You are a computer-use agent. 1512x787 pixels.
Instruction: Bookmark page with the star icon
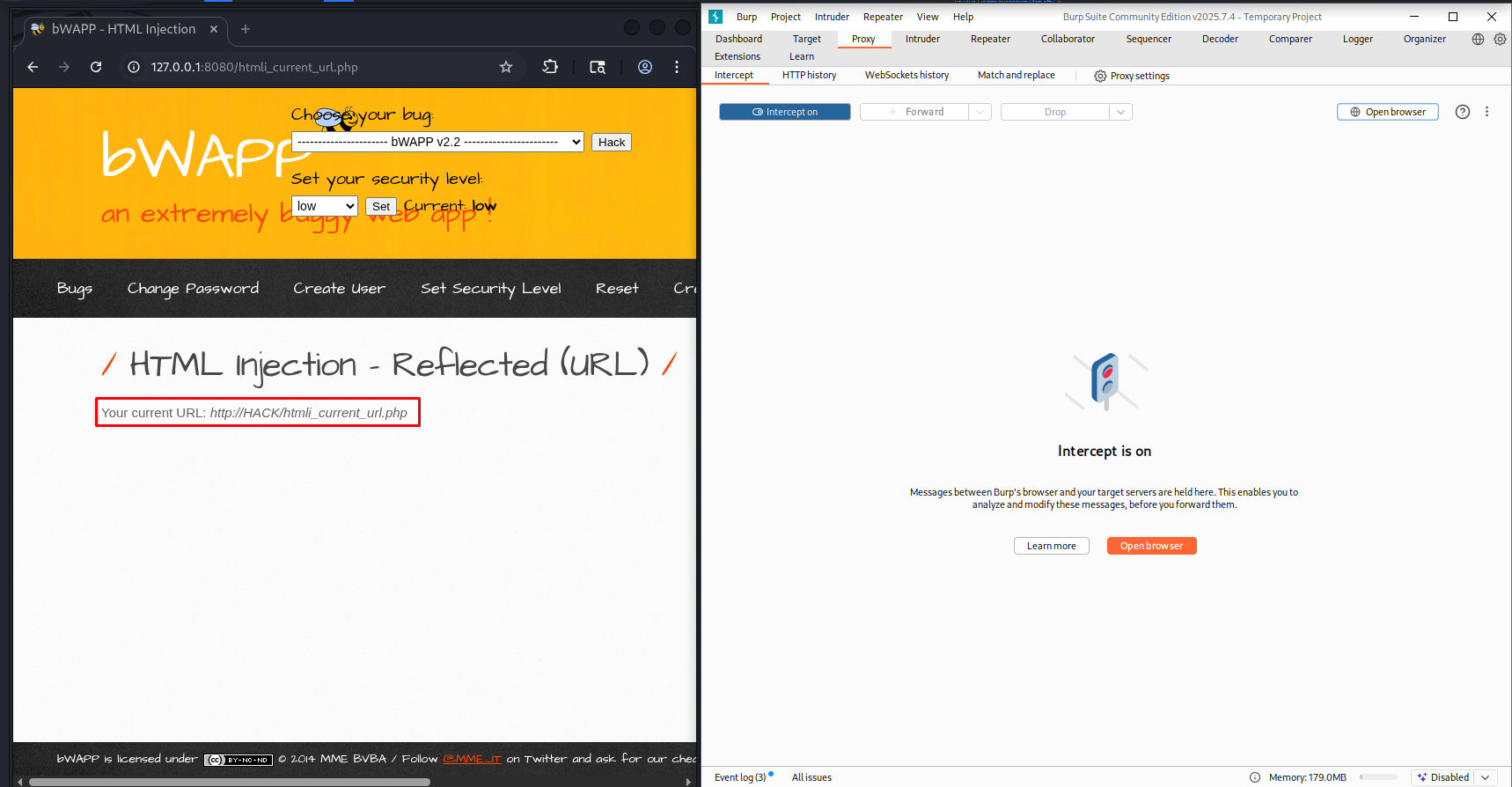tap(506, 67)
